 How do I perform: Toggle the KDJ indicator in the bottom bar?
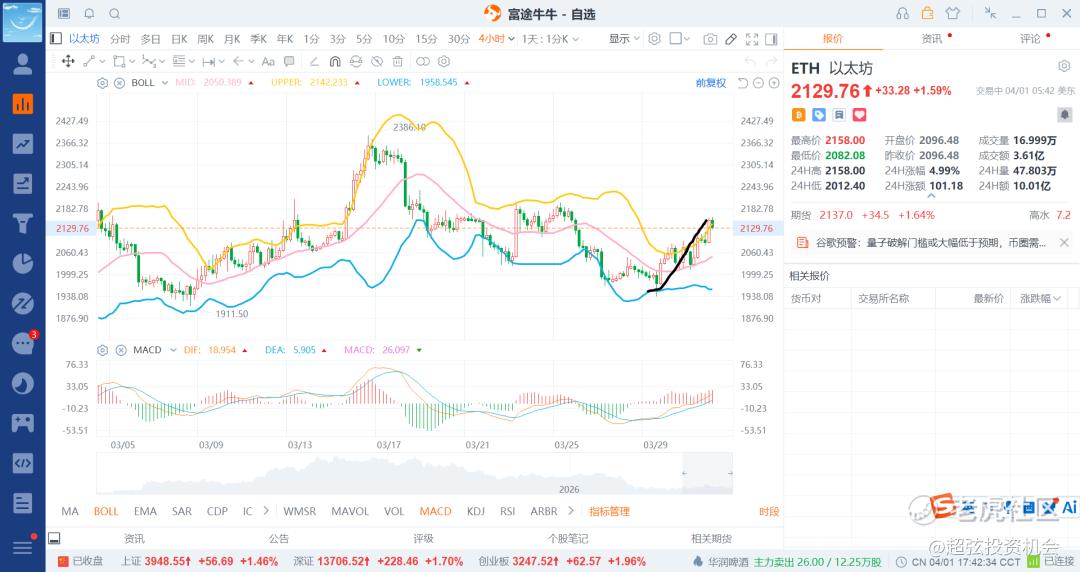tap(477, 511)
